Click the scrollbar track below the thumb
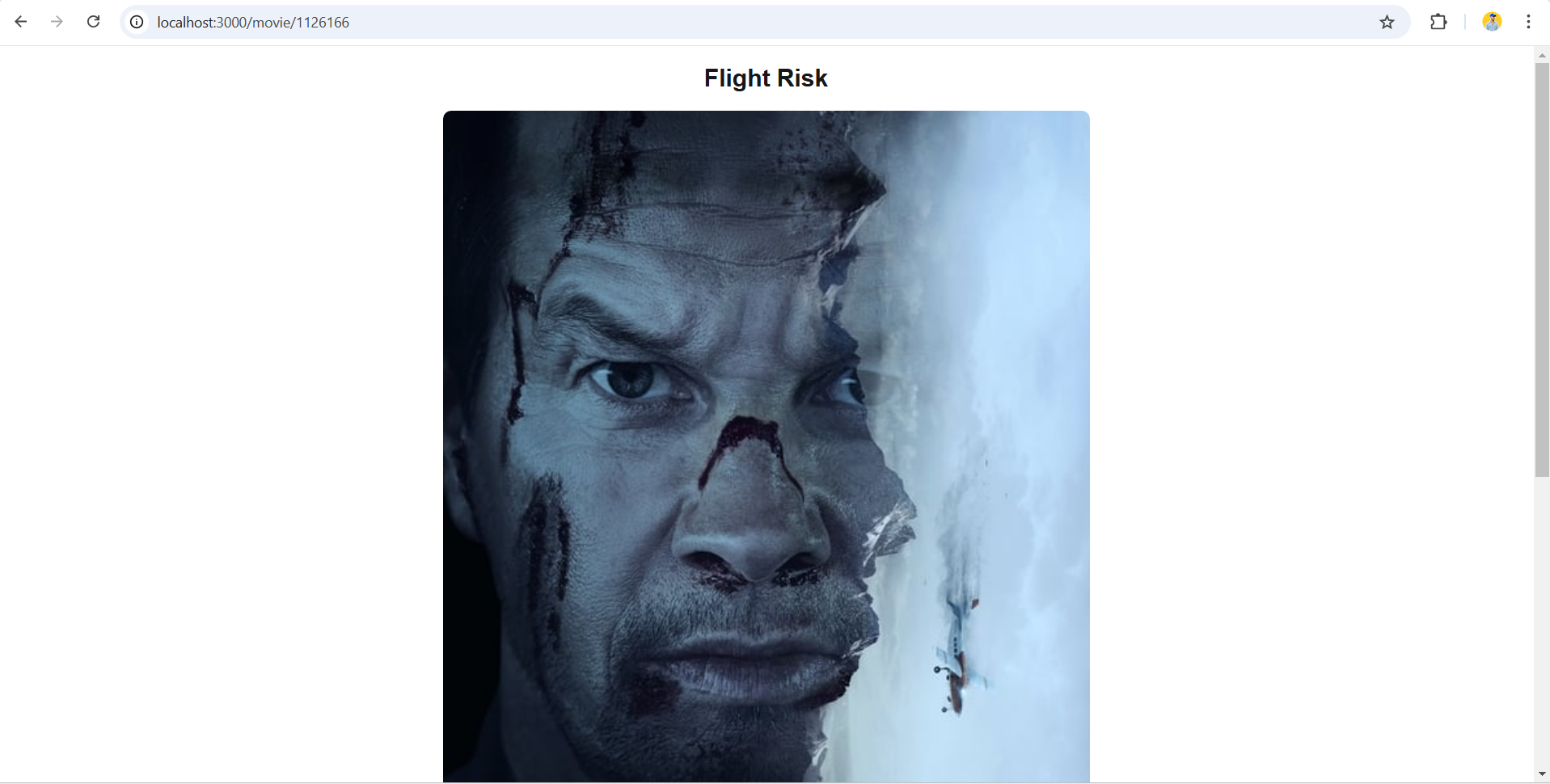Viewport: 1550px width, 784px height. pyautogui.click(x=1542, y=622)
